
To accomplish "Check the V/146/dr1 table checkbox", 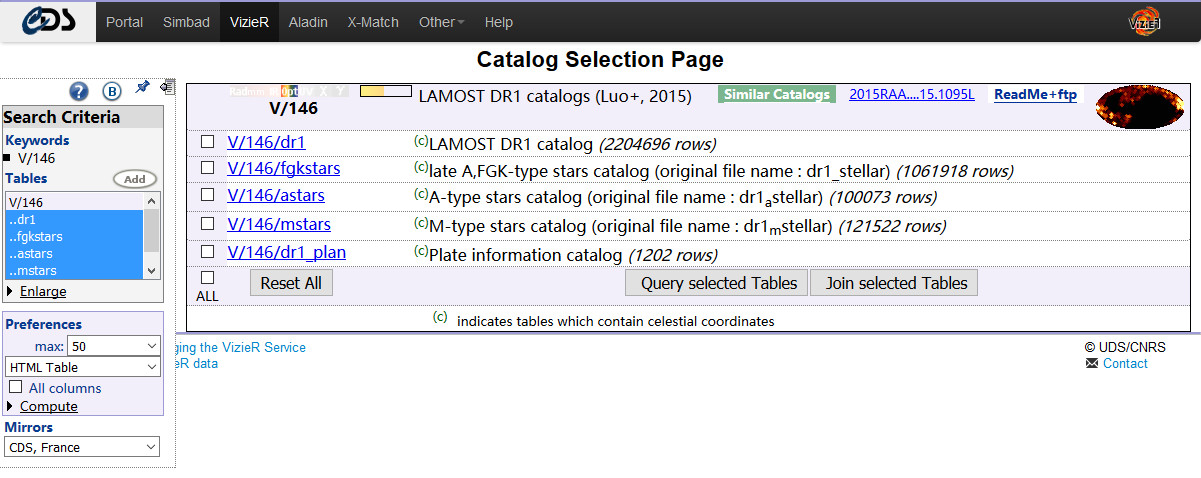I will pos(207,142).
